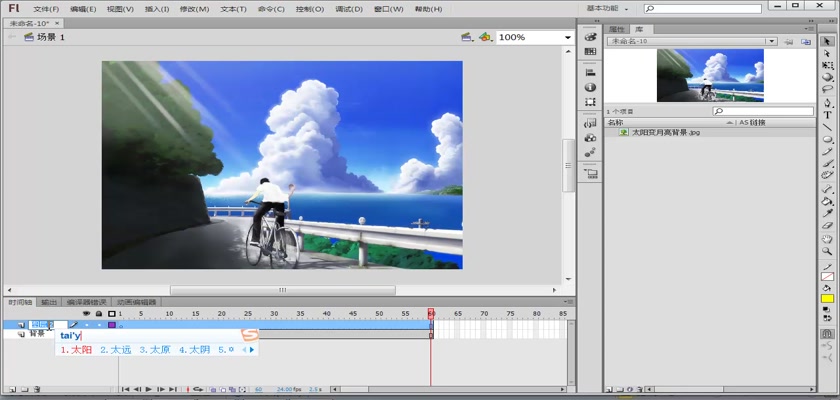Screen dimensions: 840x400
Task: Select the Eraser tool
Action: [x=827, y=225]
